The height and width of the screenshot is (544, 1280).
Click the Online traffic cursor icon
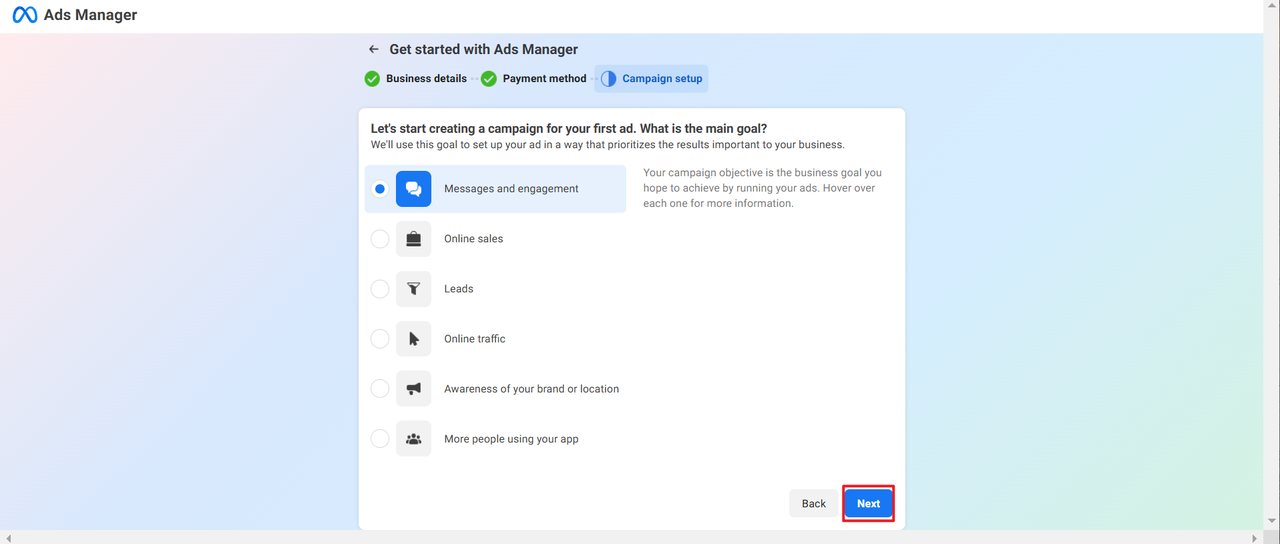click(x=413, y=339)
